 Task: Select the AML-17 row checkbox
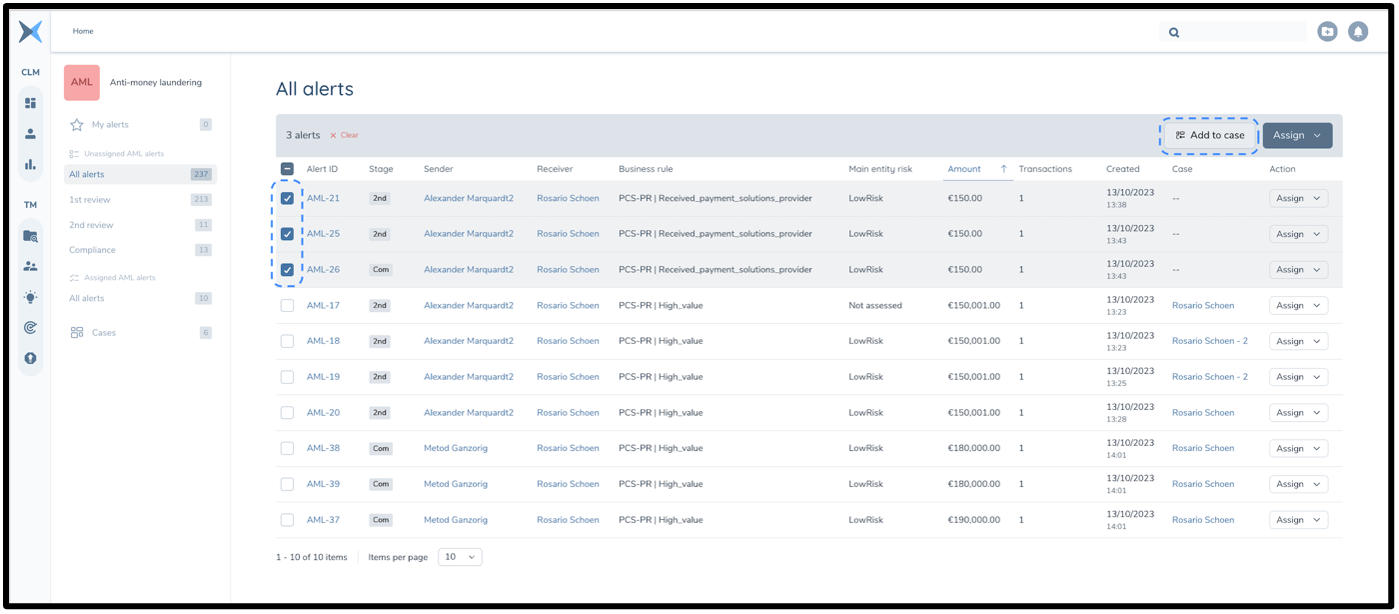tap(287, 306)
